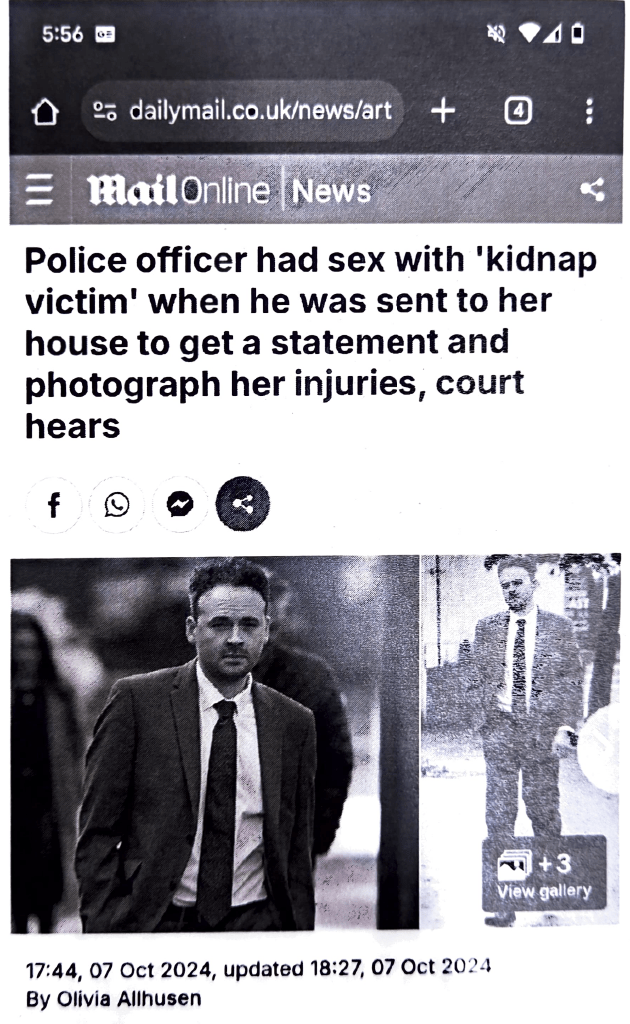This screenshot has height=1024, width=630.
Task: Tap the MailOnline logo
Action: (178, 190)
